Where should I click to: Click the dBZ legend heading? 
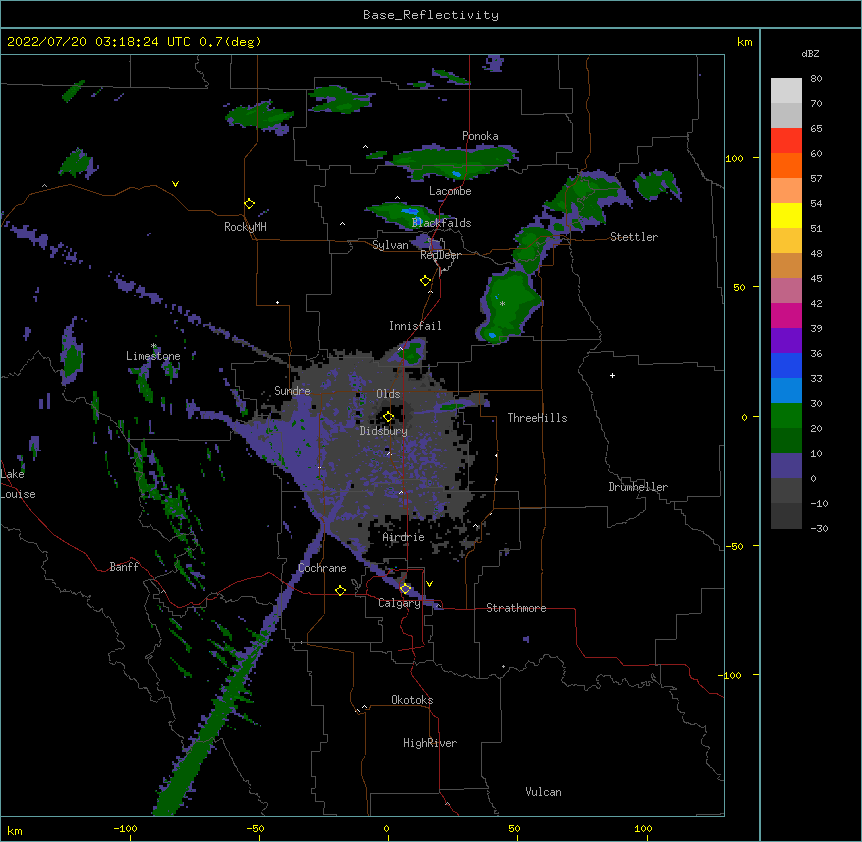[x=810, y=54]
